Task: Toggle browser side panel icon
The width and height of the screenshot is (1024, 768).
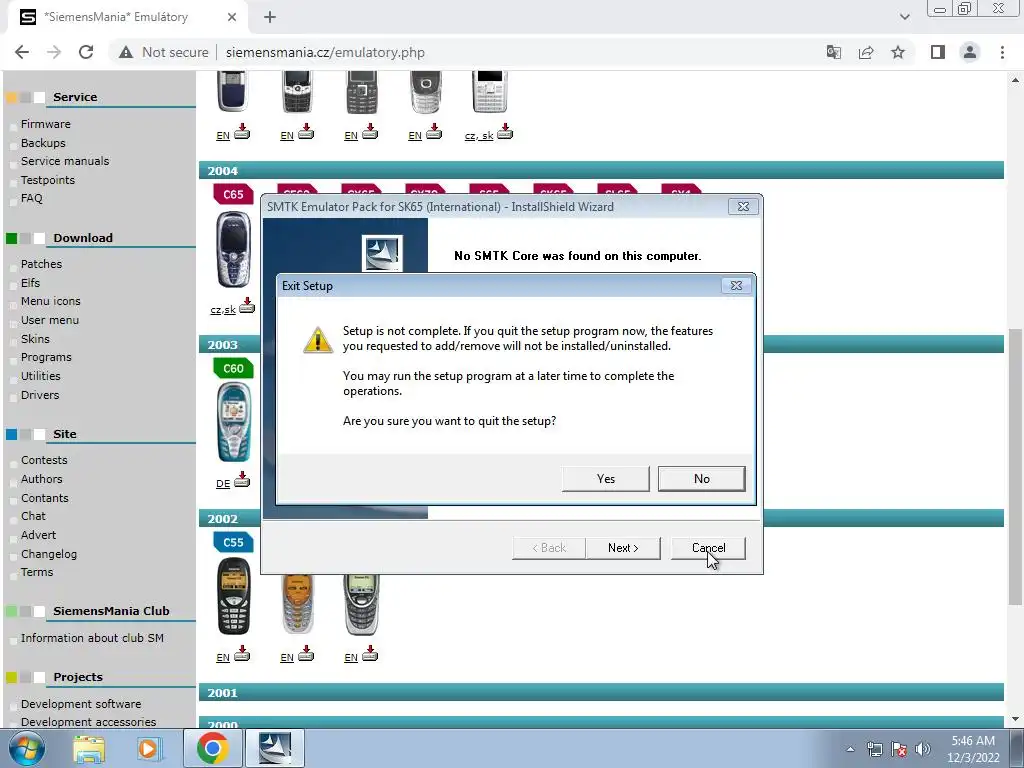Action: (x=938, y=52)
